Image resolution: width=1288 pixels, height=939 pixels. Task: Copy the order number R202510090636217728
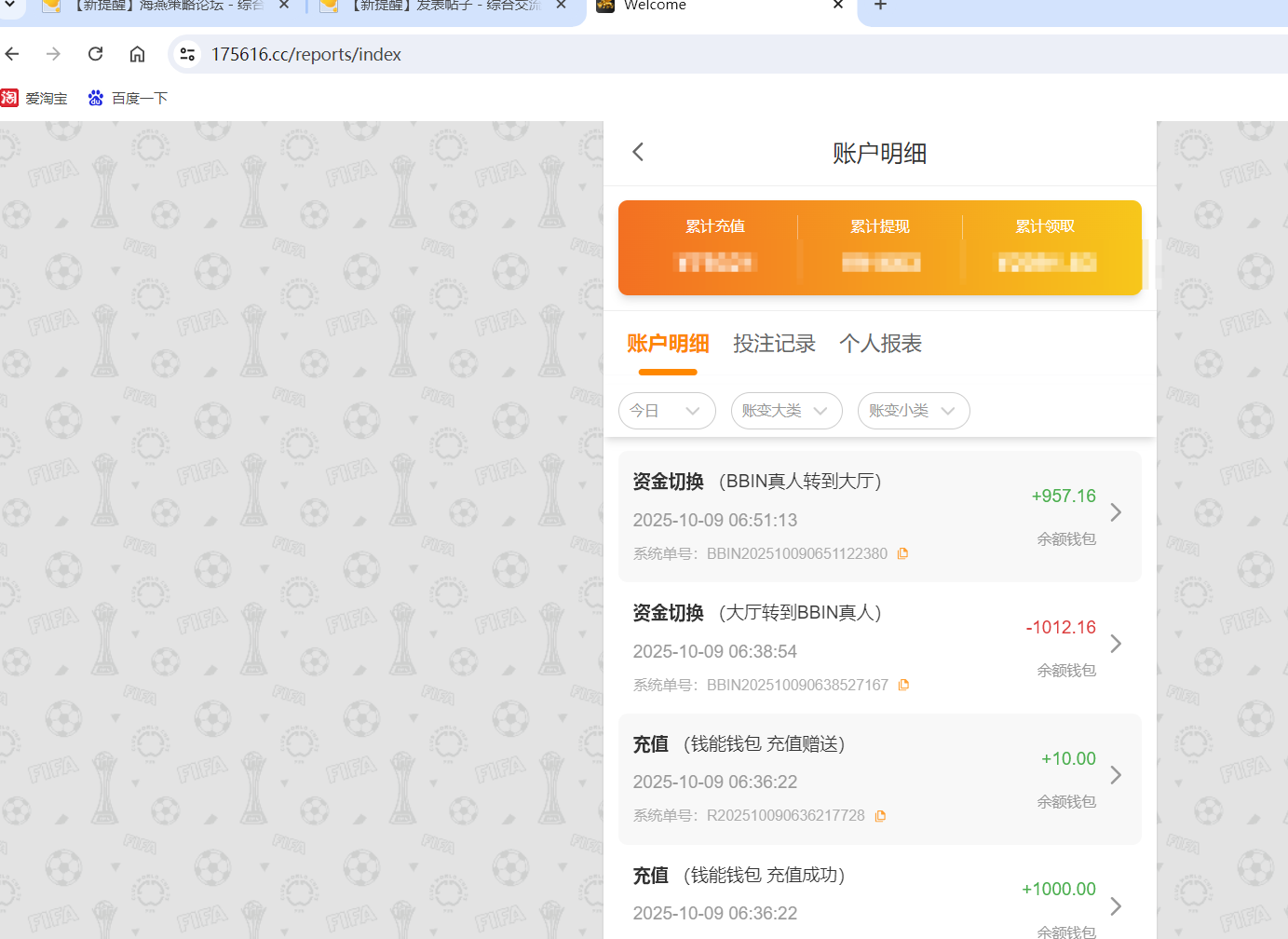click(x=880, y=815)
